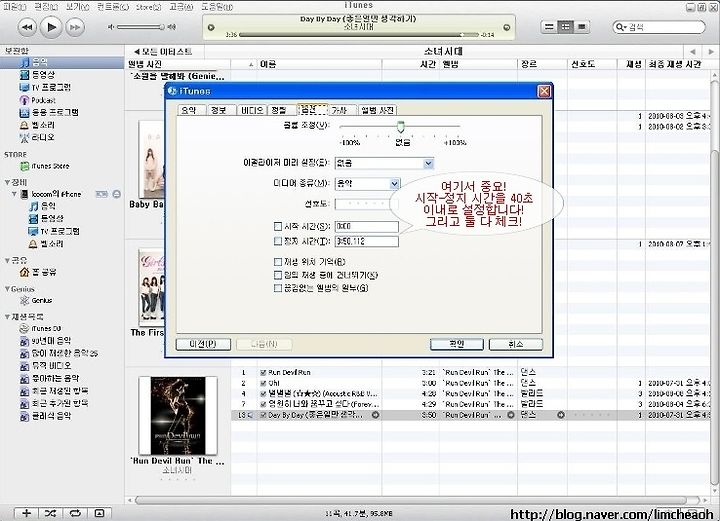The width and height of the screenshot is (720, 521).
Task: Open 라디오 (Radio) in the sidebar
Action: [x=38, y=137]
